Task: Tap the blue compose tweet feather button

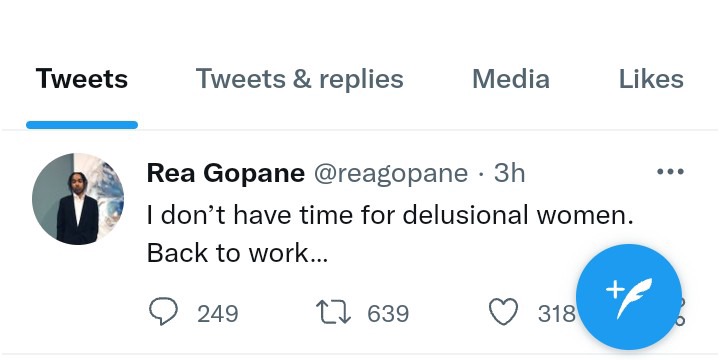Action: [x=628, y=297]
